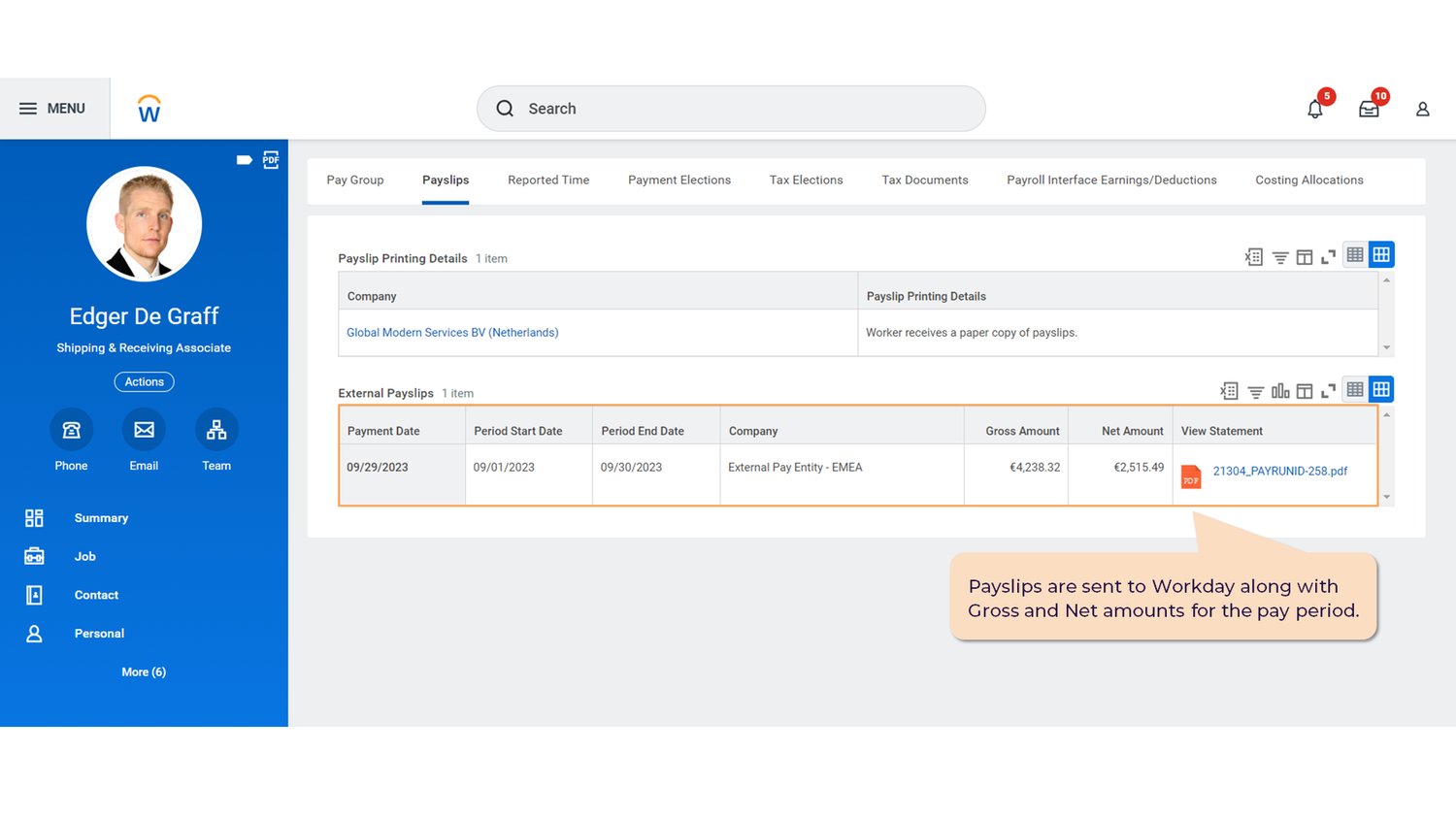Click the Workday logo
Screen dimensions: 1456x819
coord(149,108)
